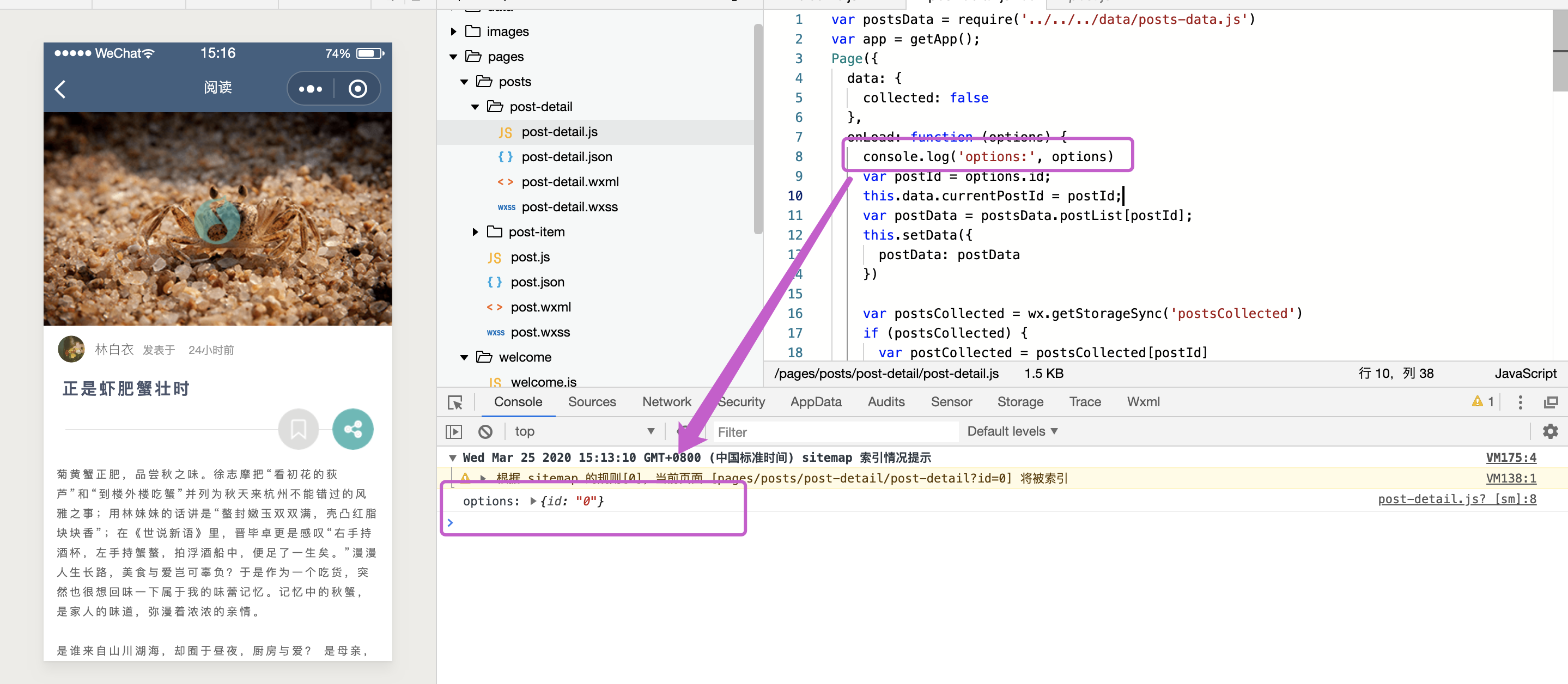Expand the images folder
Viewport: 1568px width, 684px height.
(453, 32)
